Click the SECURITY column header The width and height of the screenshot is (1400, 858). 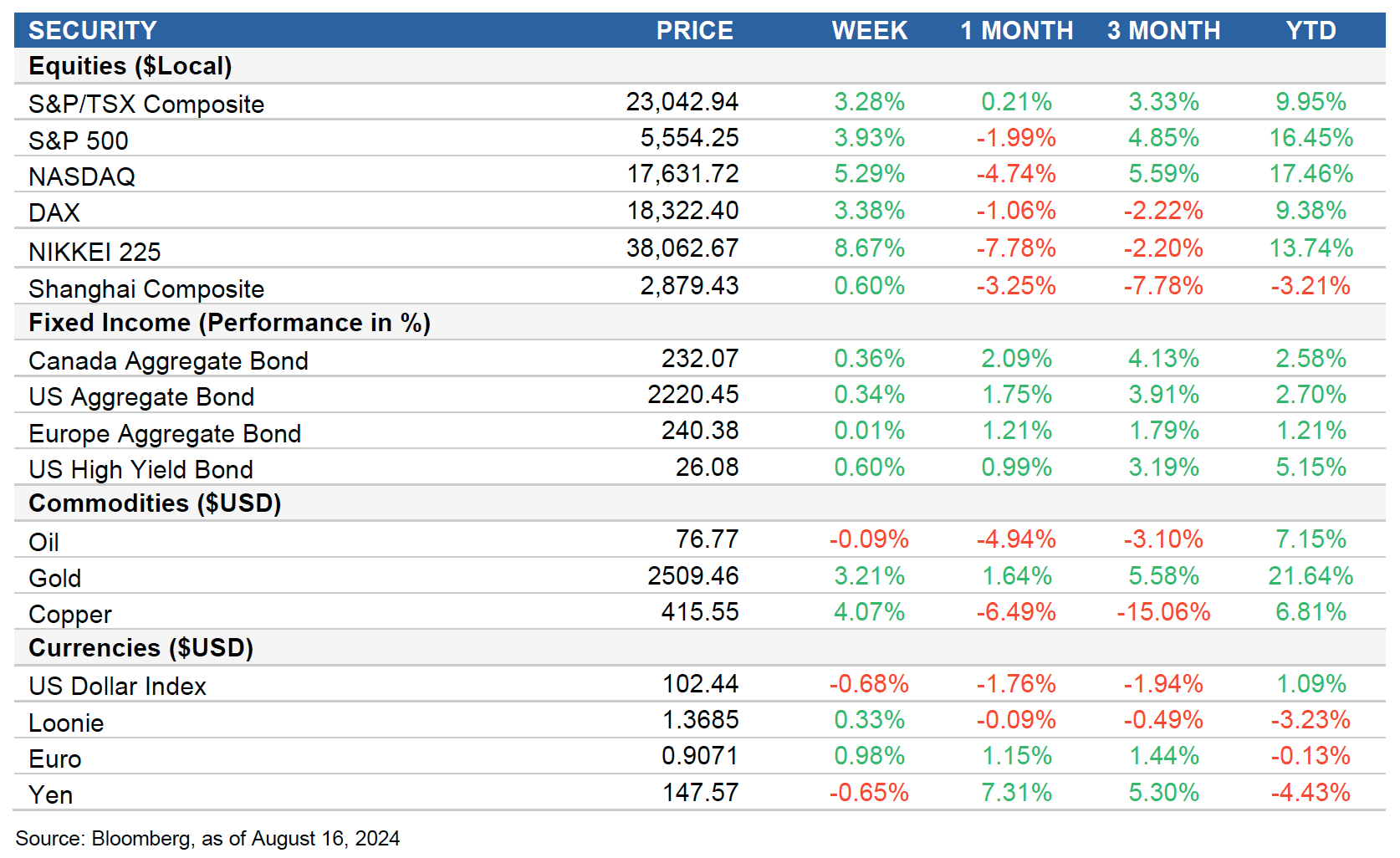pyautogui.click(x=93, y=31)
